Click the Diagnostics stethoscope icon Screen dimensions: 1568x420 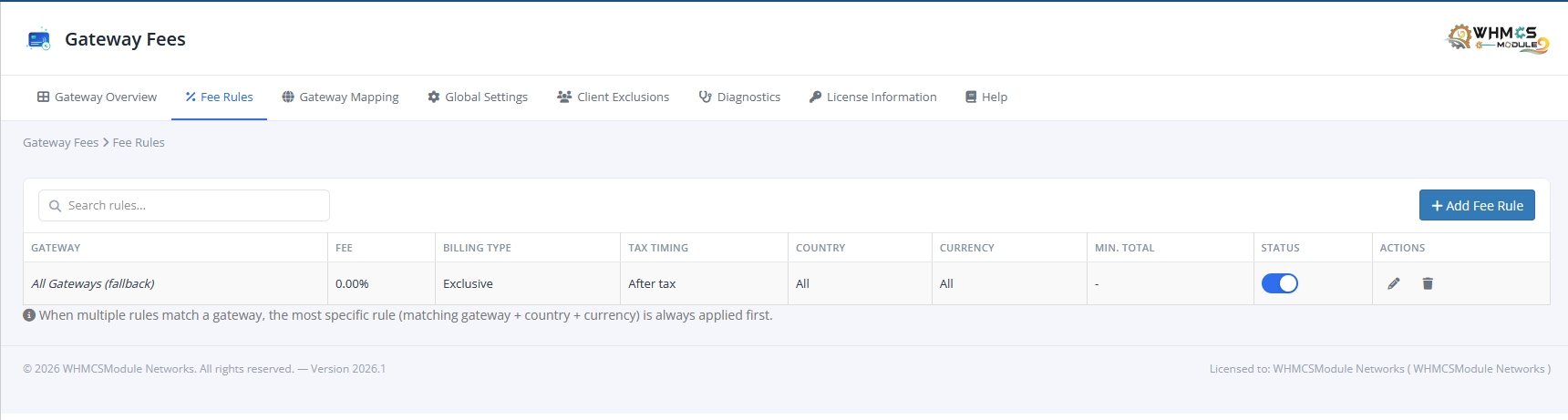click(x=705, y=97)
